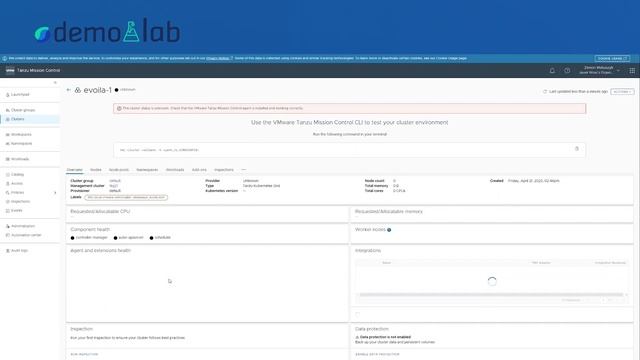This screenshot has width=640, height=360.
Task: Open the user account dropdown
Action: pyautogui.click(x=599, y=70)
